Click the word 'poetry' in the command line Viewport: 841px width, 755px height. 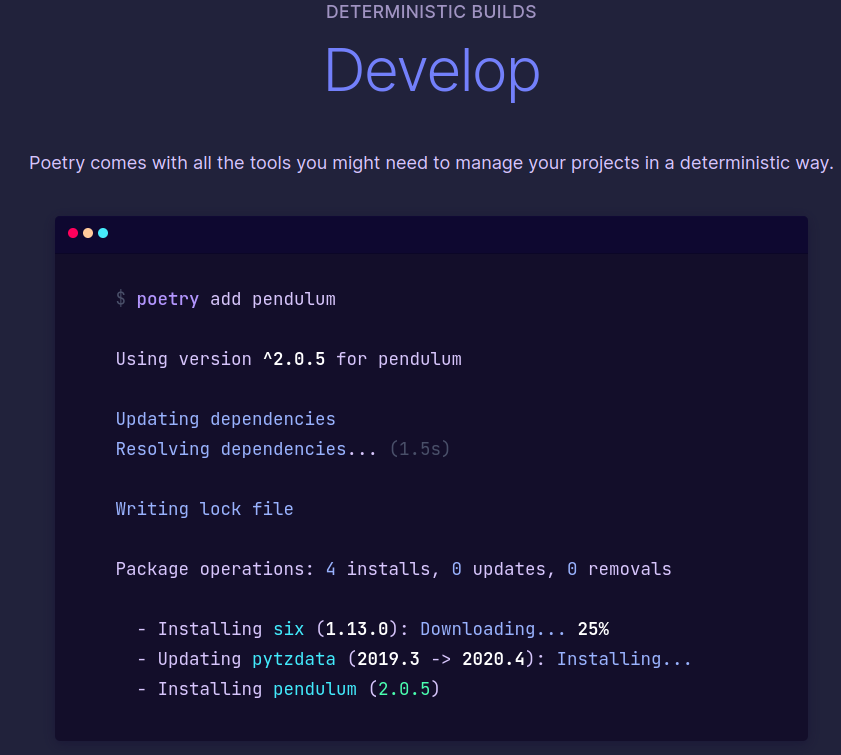[167, 299]
